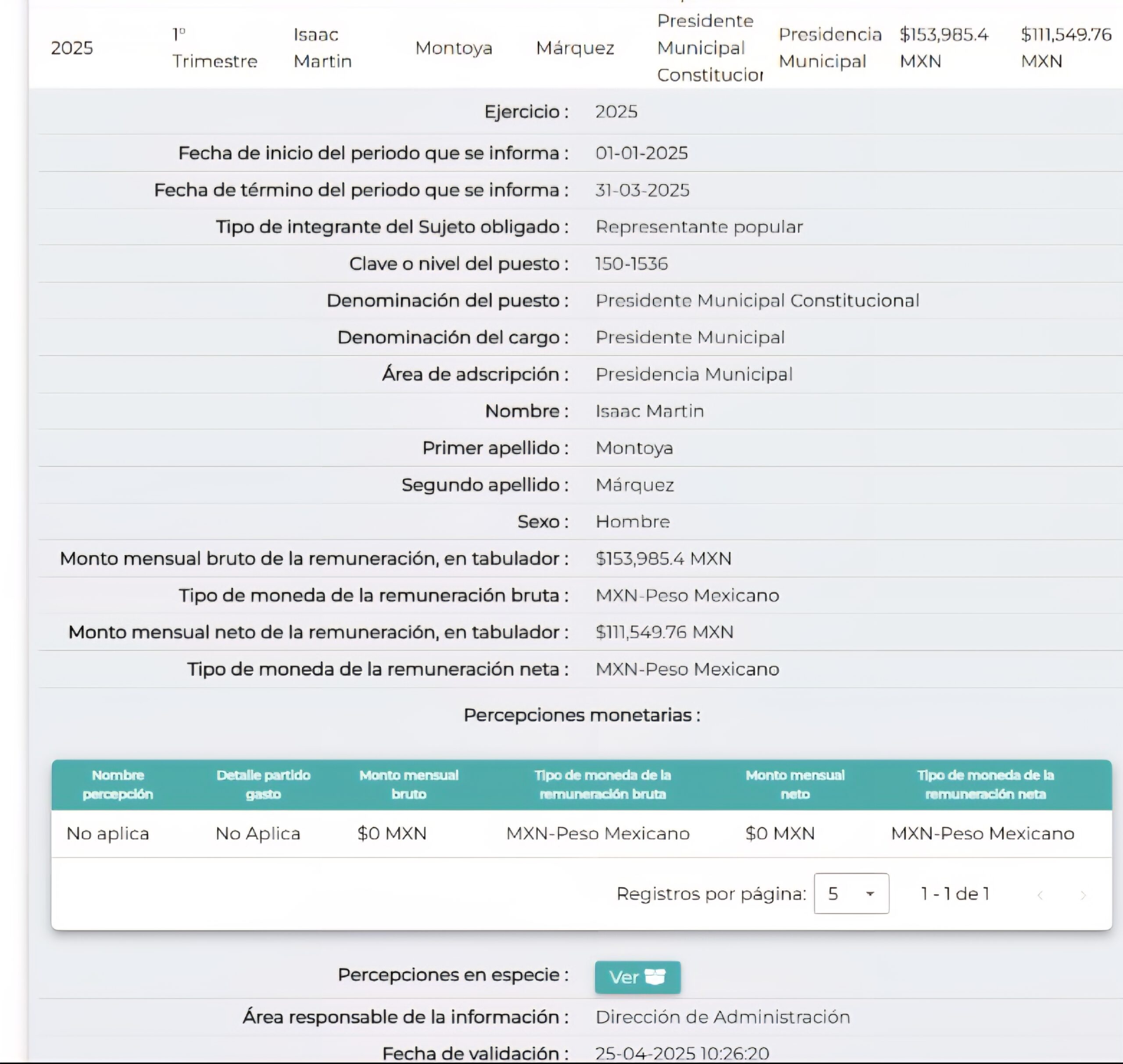Open the Registros por página dropdown
The height and width of the screenshot is (1064, 1123).
[x=851, y=893]
